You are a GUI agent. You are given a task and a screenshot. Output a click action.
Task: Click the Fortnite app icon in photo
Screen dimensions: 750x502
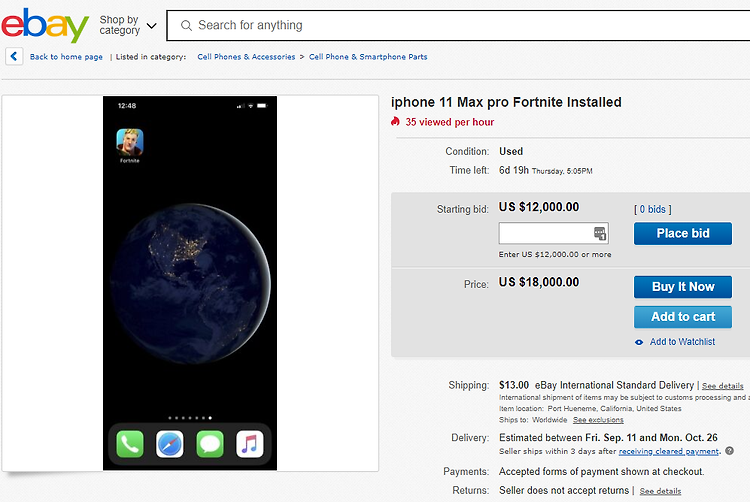pos(130,142)
